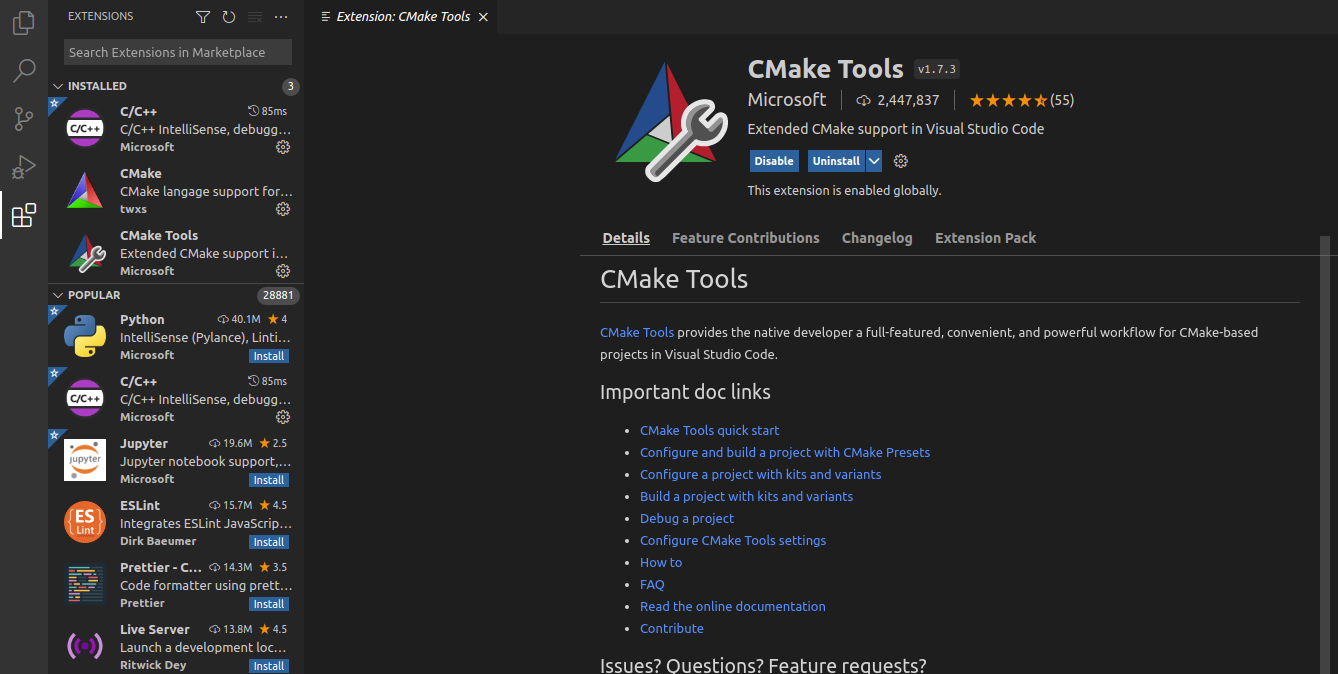Open Configure and build with CMake Presets link
This screenshot has width=1338, height=674.
(x=785, y=452)
